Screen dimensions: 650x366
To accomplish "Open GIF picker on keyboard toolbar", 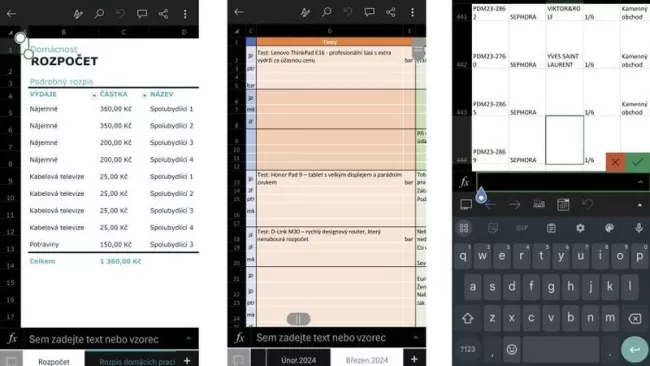I will (522, 228).
